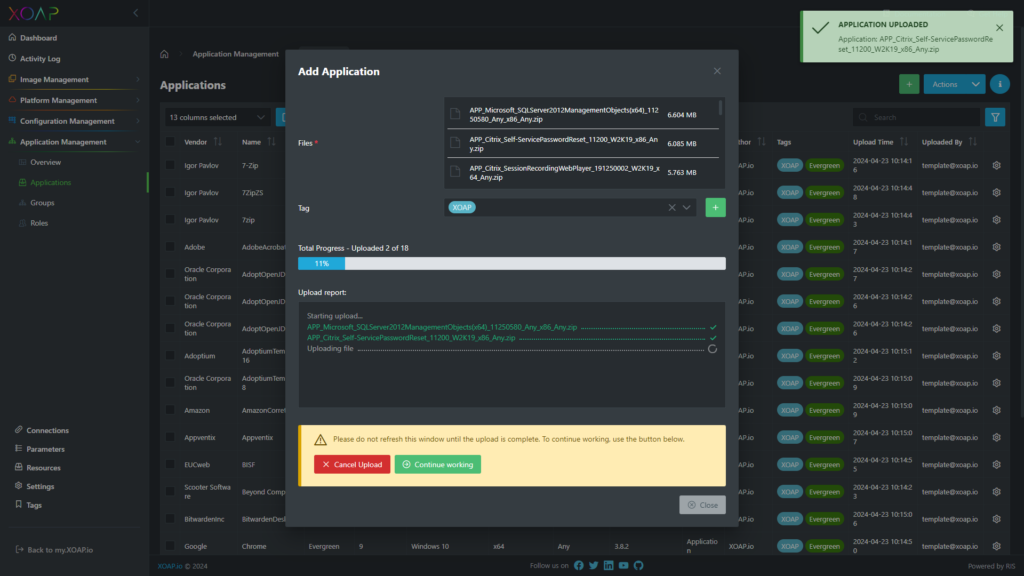Screen dimensions: 1024x576
Task: Dismiss the Application Uploaded notification
Action: (x=999, y=28)
